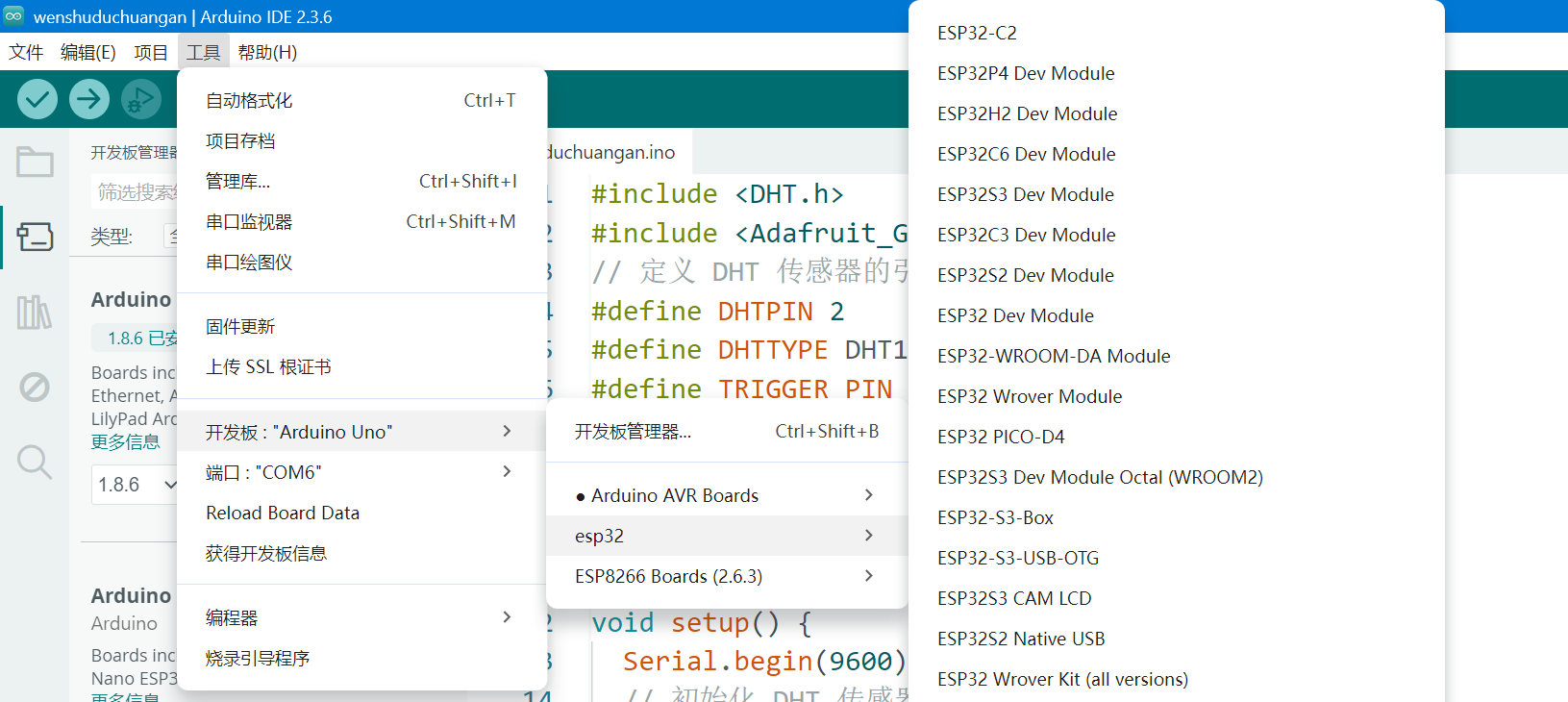This screenshot has height=702, width=1568.
Task: Expand the Arduino AVR Boards submenu arrow
Action: coord(868,495)
